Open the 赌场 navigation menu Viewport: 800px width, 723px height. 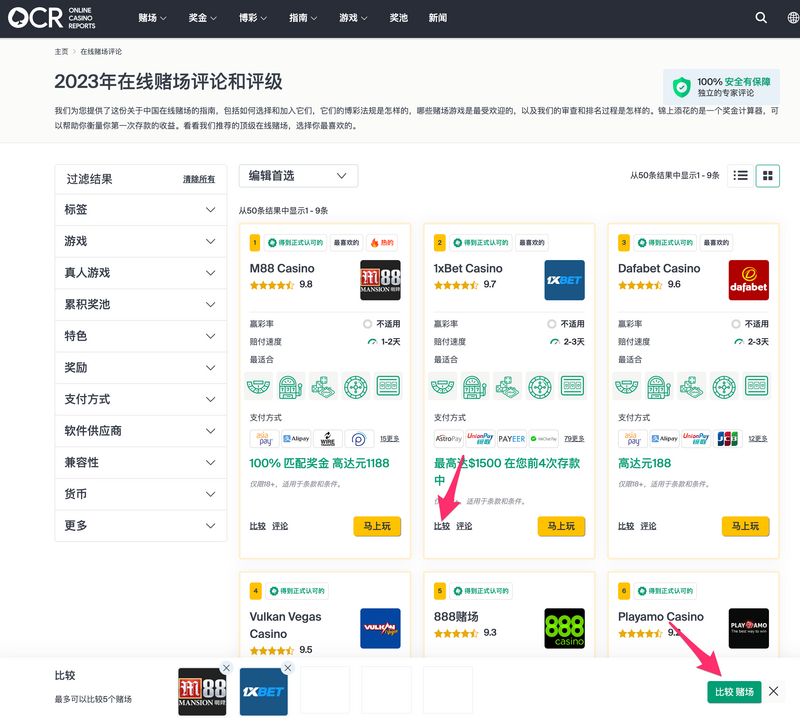pos(152,18)
